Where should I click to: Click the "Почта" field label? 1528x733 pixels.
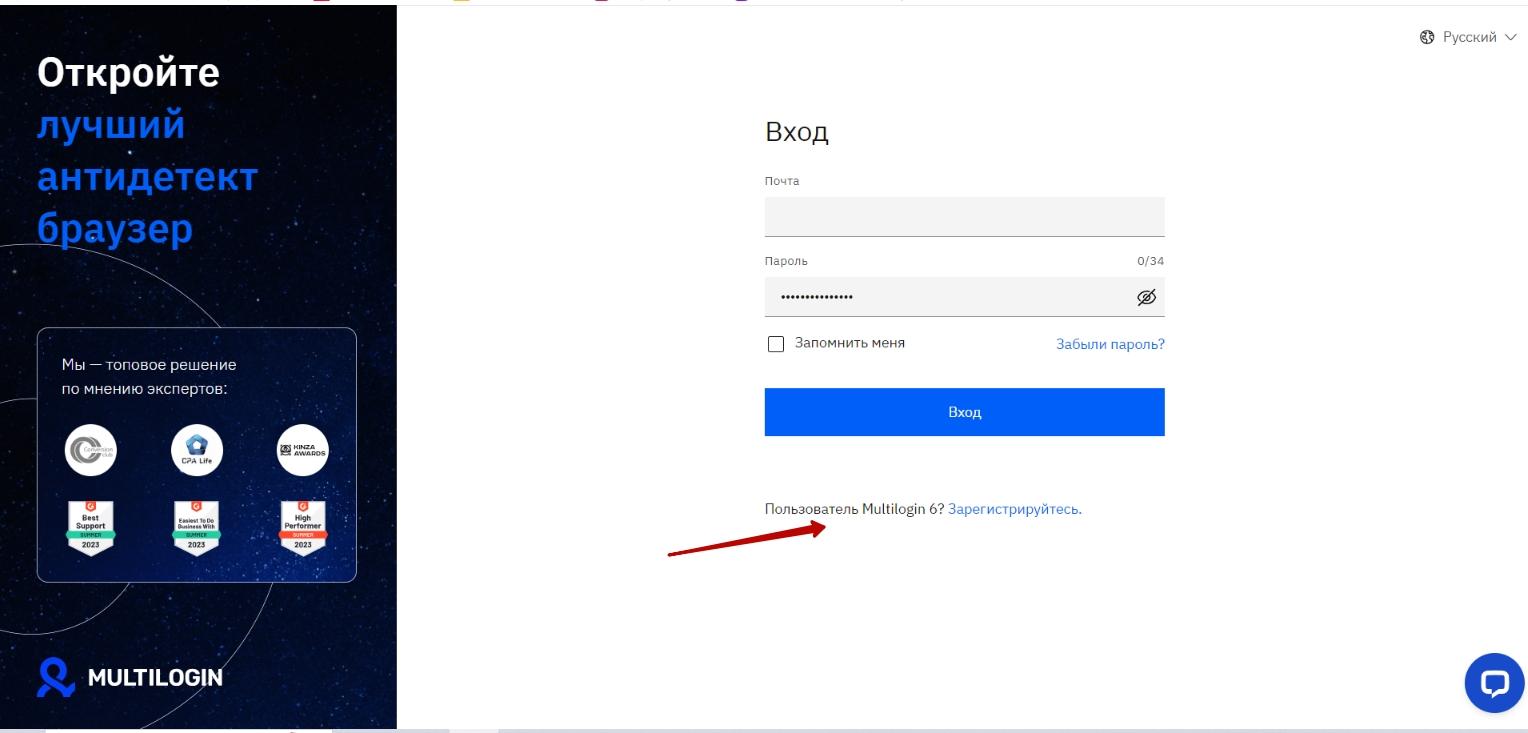[782, 181]
